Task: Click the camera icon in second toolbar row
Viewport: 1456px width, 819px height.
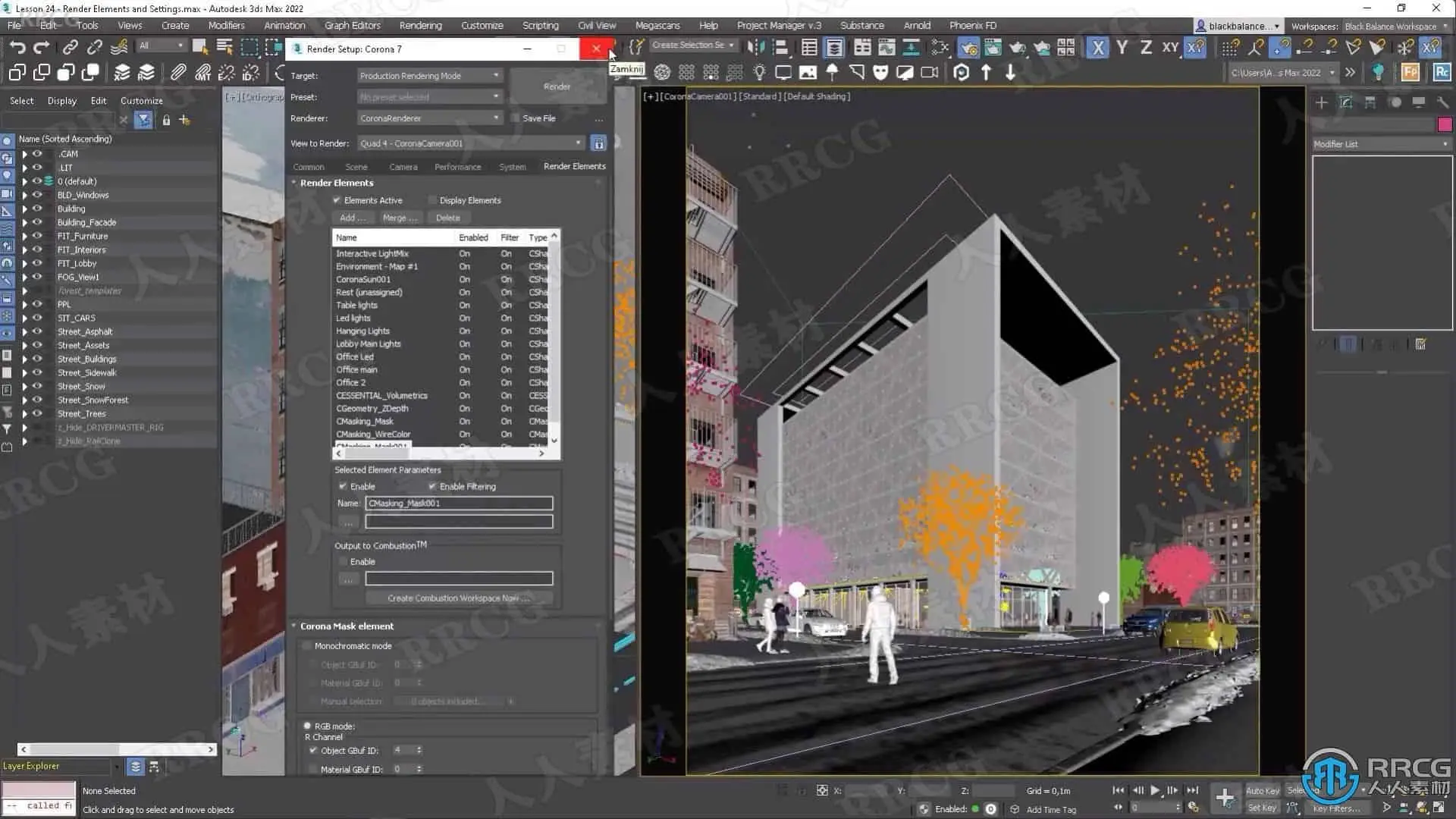Action: tap(929, 73)
